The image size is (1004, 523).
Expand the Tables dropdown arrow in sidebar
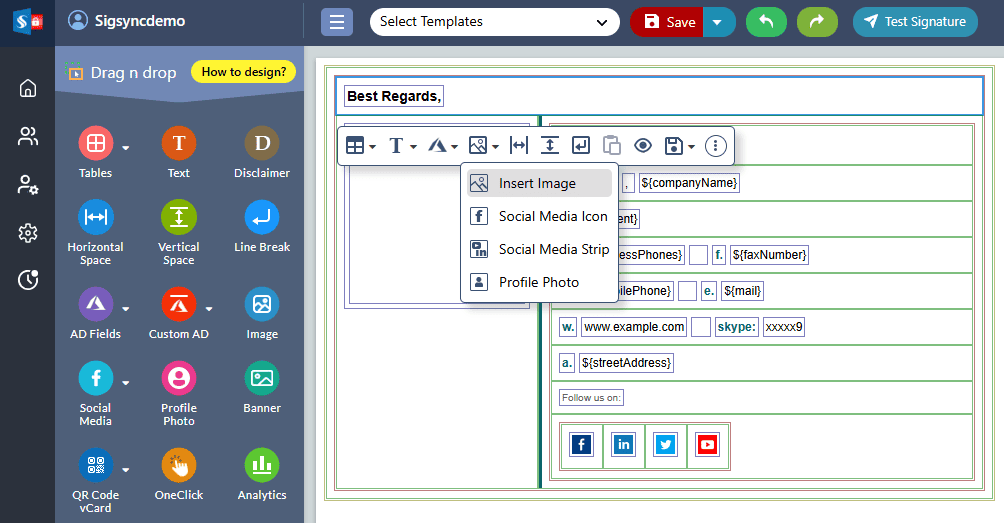pyautogui.click(x=126, y=148)
